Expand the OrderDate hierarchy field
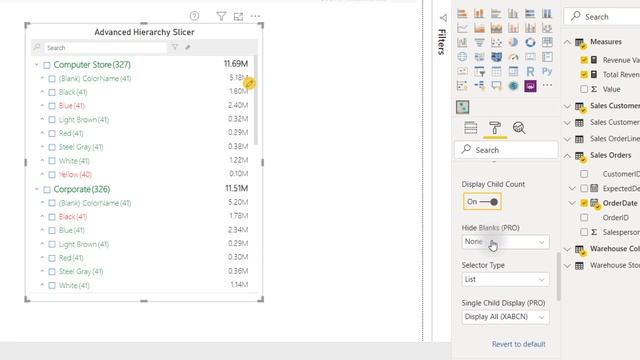 [572, 203]
